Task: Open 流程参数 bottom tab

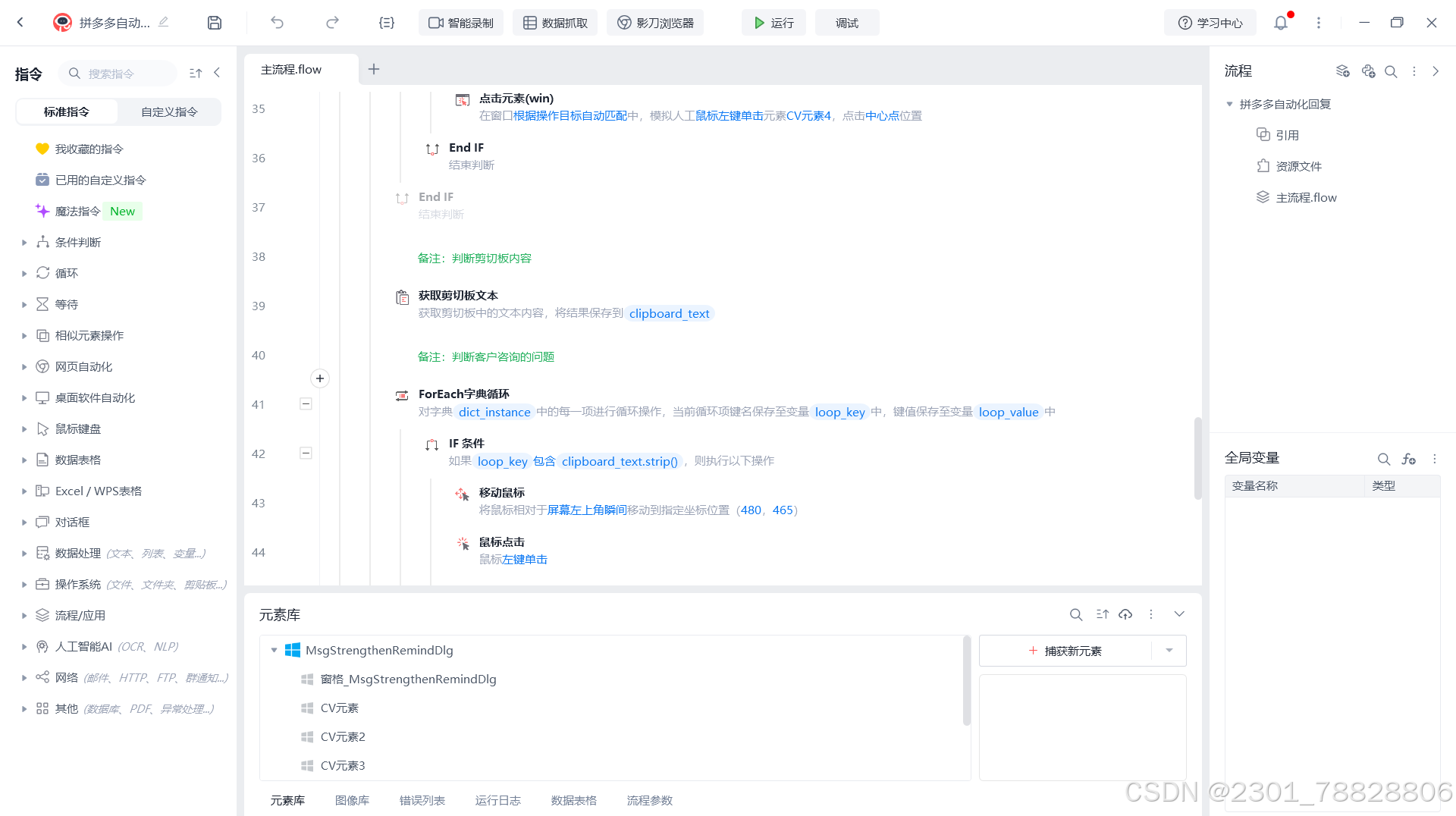Action: tap(650, 800)
